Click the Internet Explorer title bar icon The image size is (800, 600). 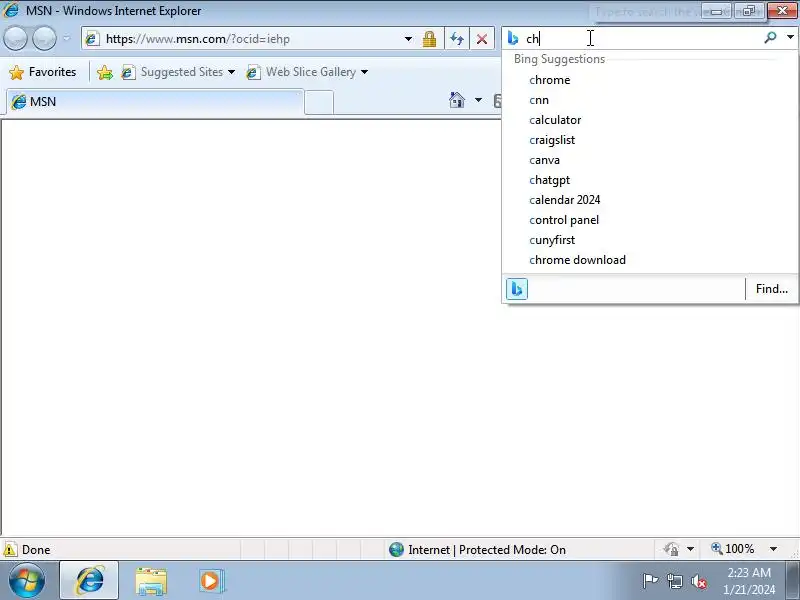[x=10, y=10]
